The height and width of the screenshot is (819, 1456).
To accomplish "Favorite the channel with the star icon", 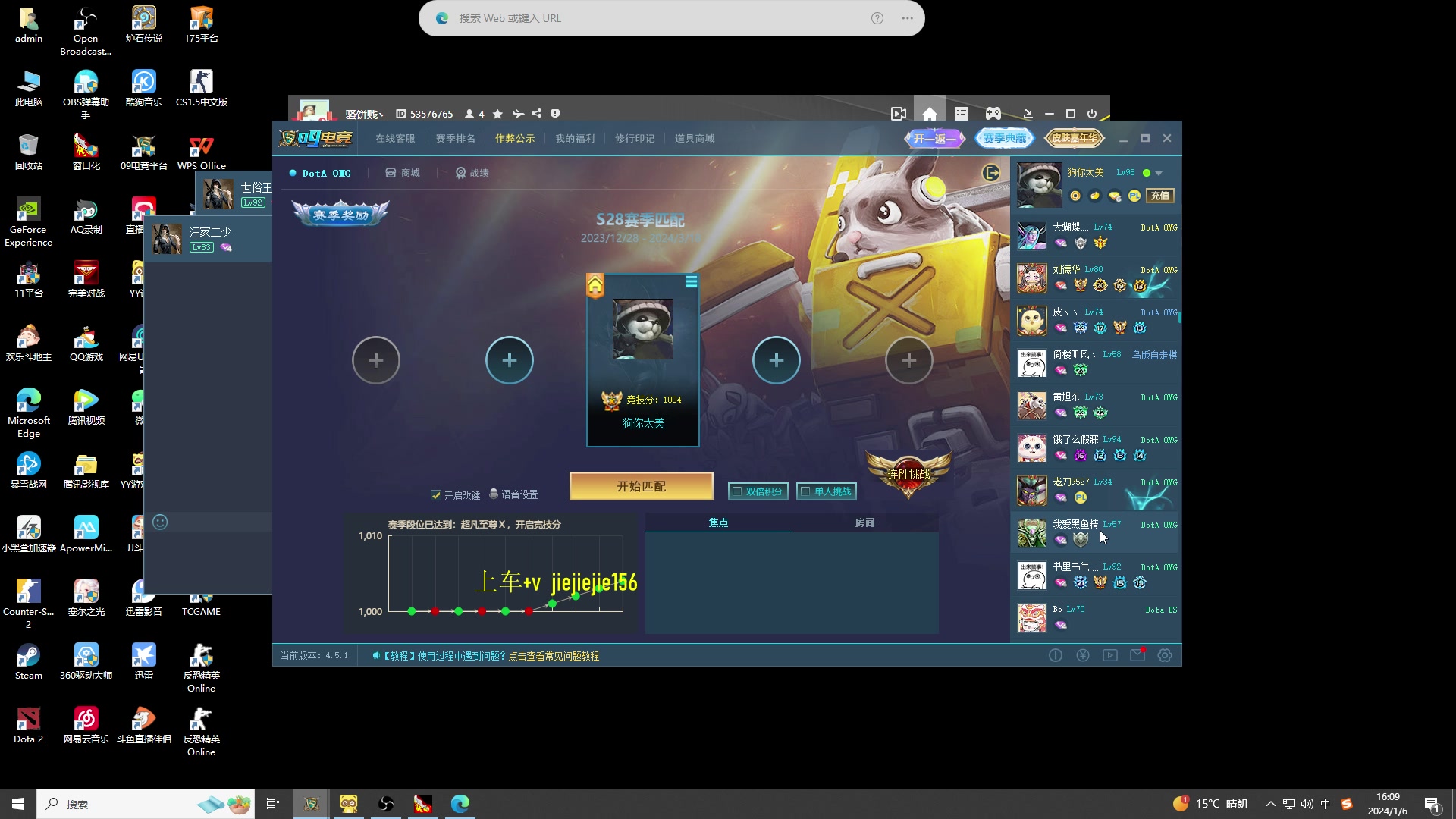I will tap(497, 114).
